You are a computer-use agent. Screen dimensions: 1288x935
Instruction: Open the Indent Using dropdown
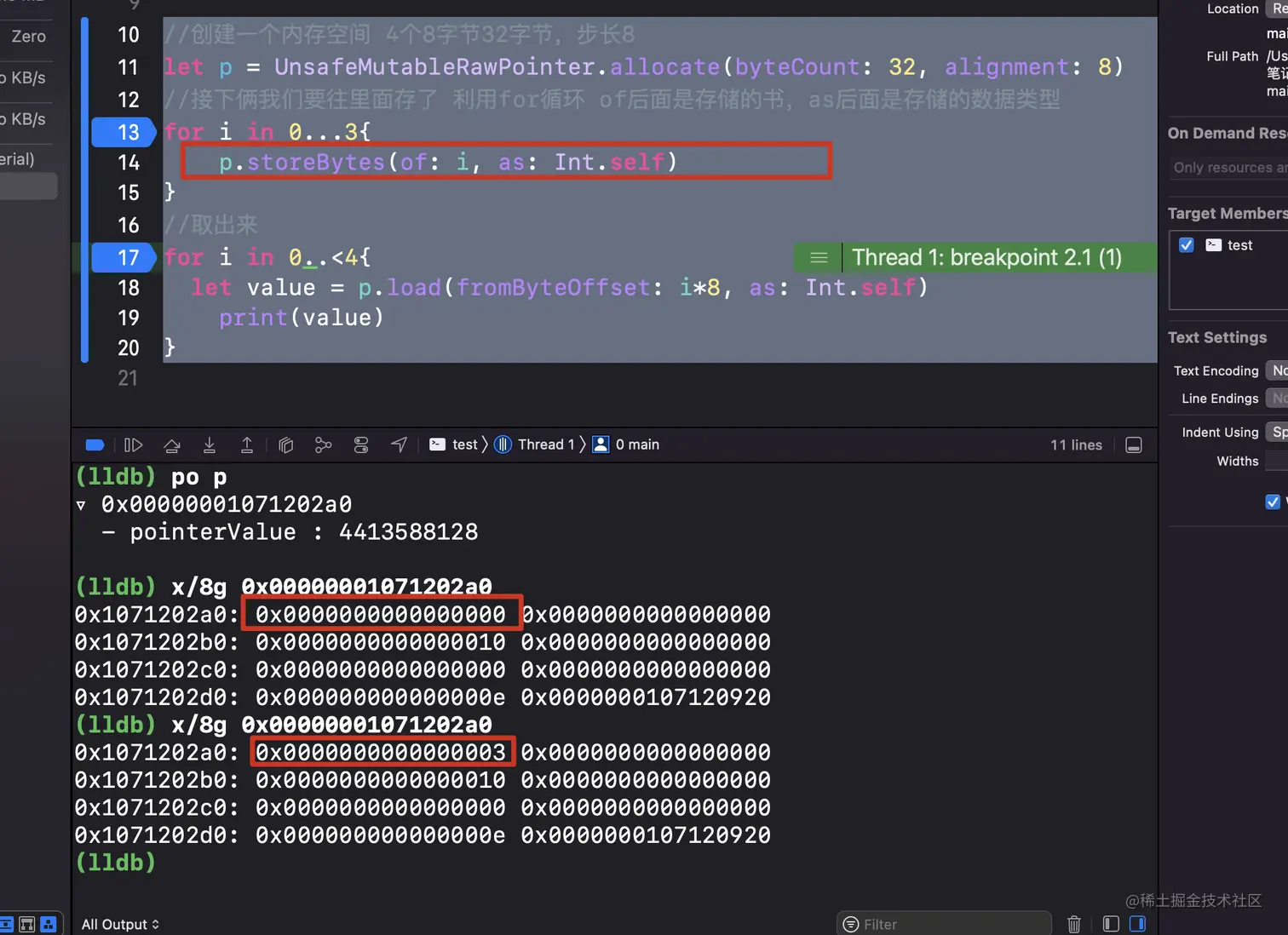pos(1276,432)
